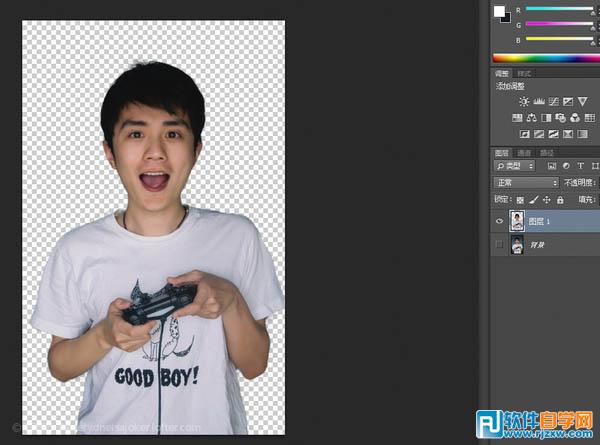
Task: Click the 添加调整 heading text
Action: click(510, 86)
